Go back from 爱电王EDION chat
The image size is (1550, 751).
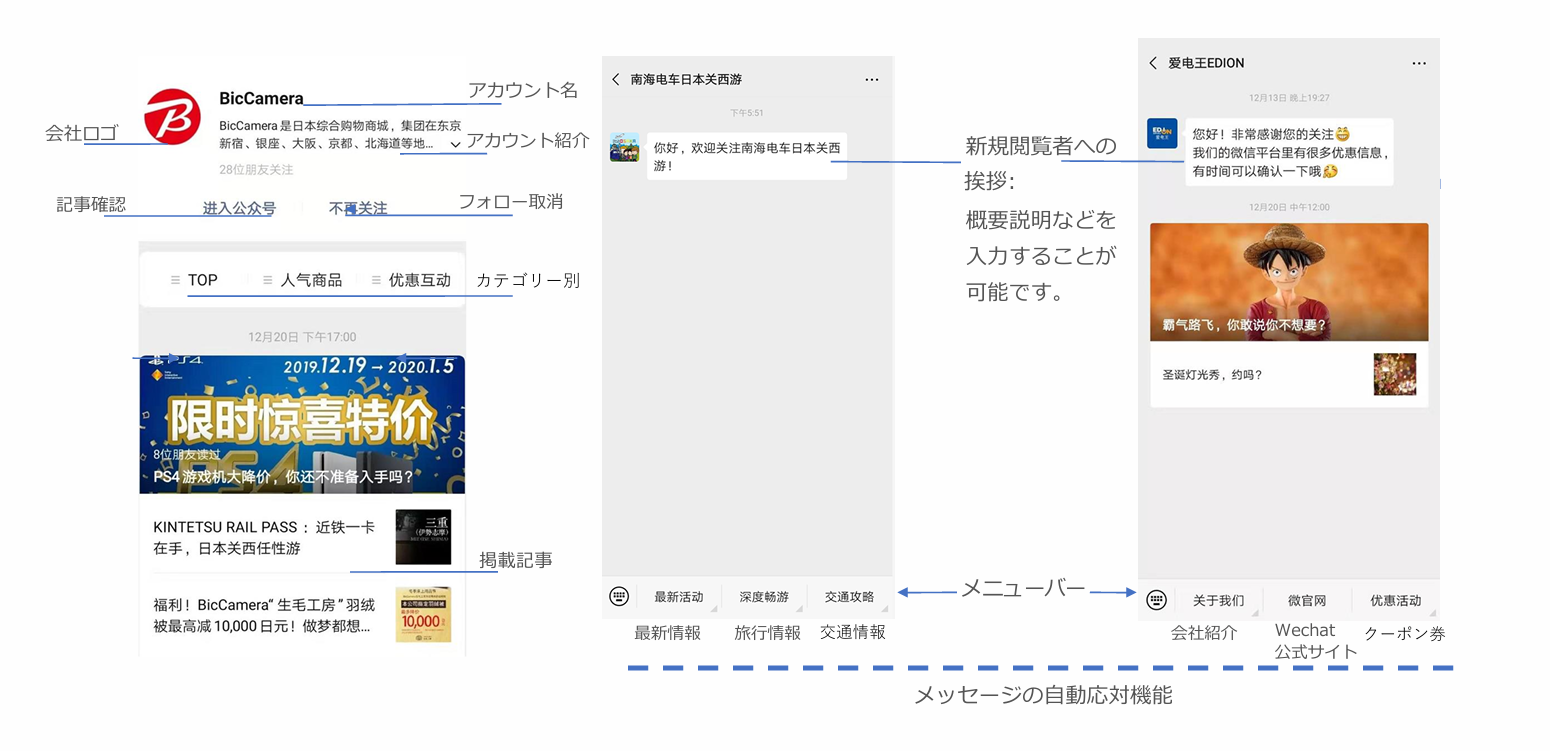tap(1153, 63)
